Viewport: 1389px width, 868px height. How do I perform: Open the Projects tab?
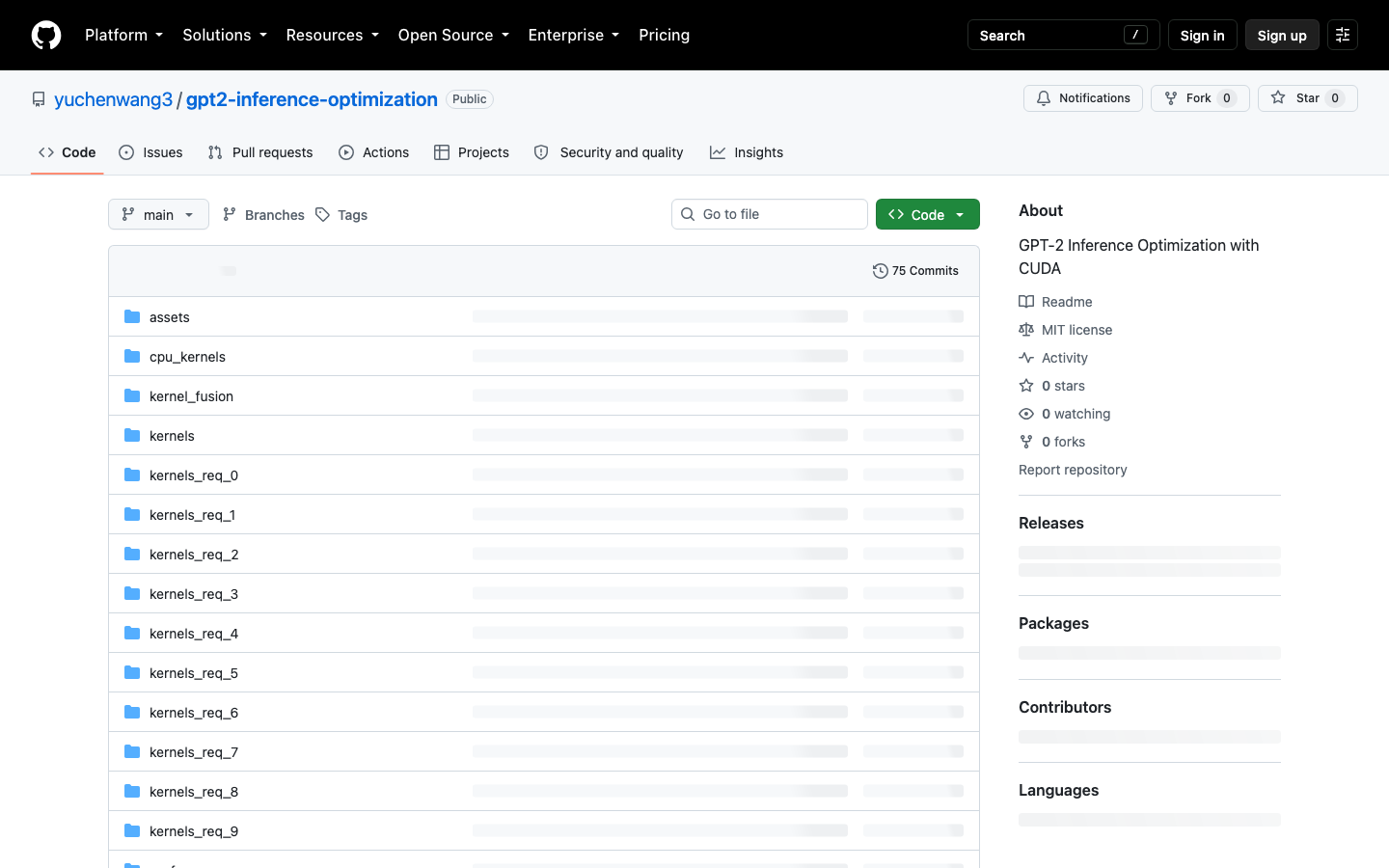pyautogui.click(x=472, y=152)
